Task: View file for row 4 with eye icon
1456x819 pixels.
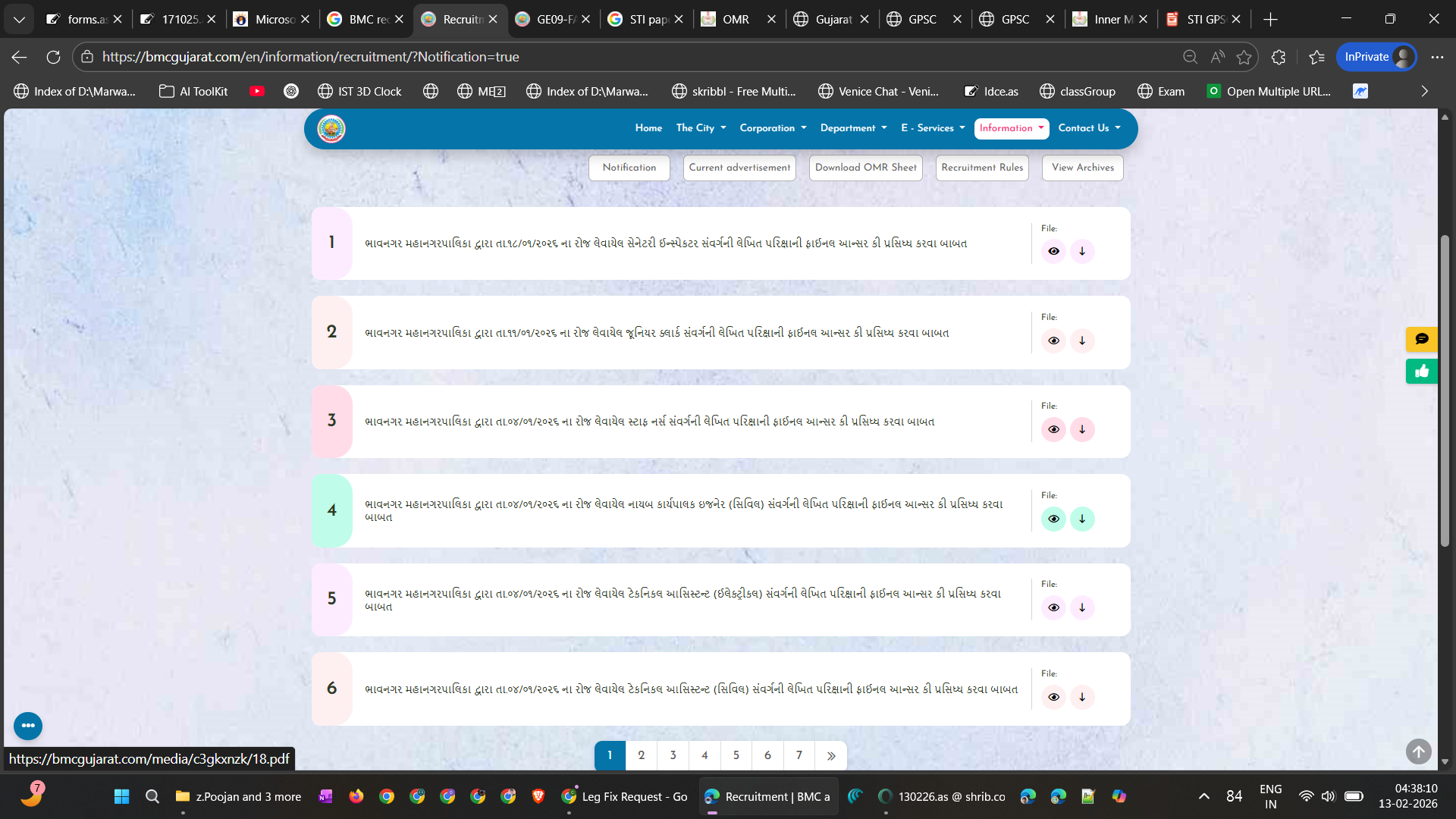Action: pos(1053,519)
